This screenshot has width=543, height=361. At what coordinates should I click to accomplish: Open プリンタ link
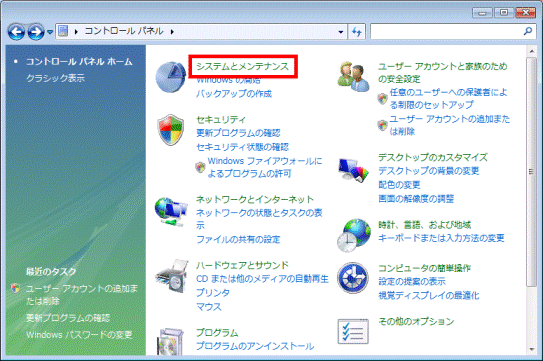pos(213,293)
